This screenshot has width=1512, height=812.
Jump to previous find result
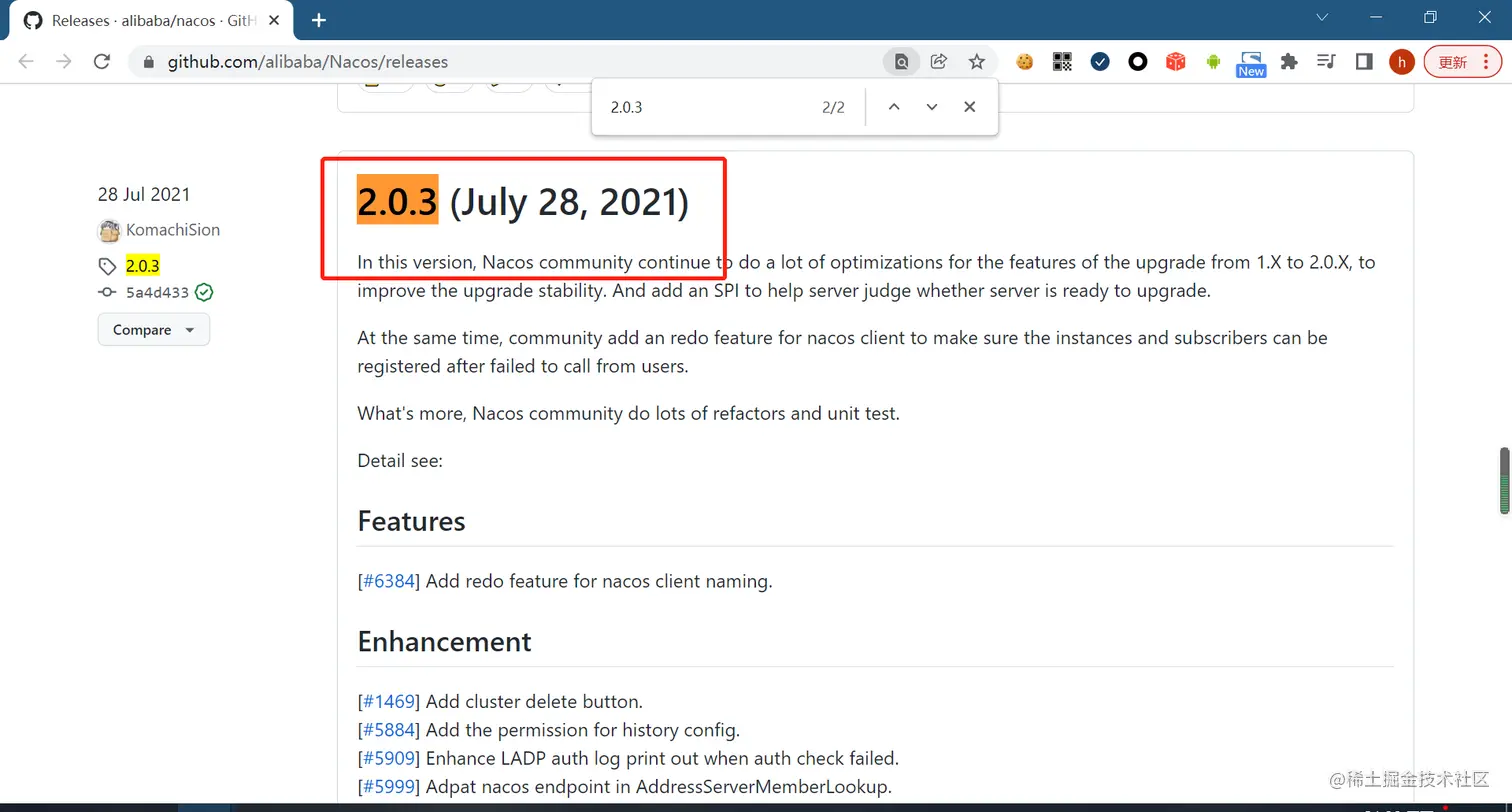coord(894,107)
